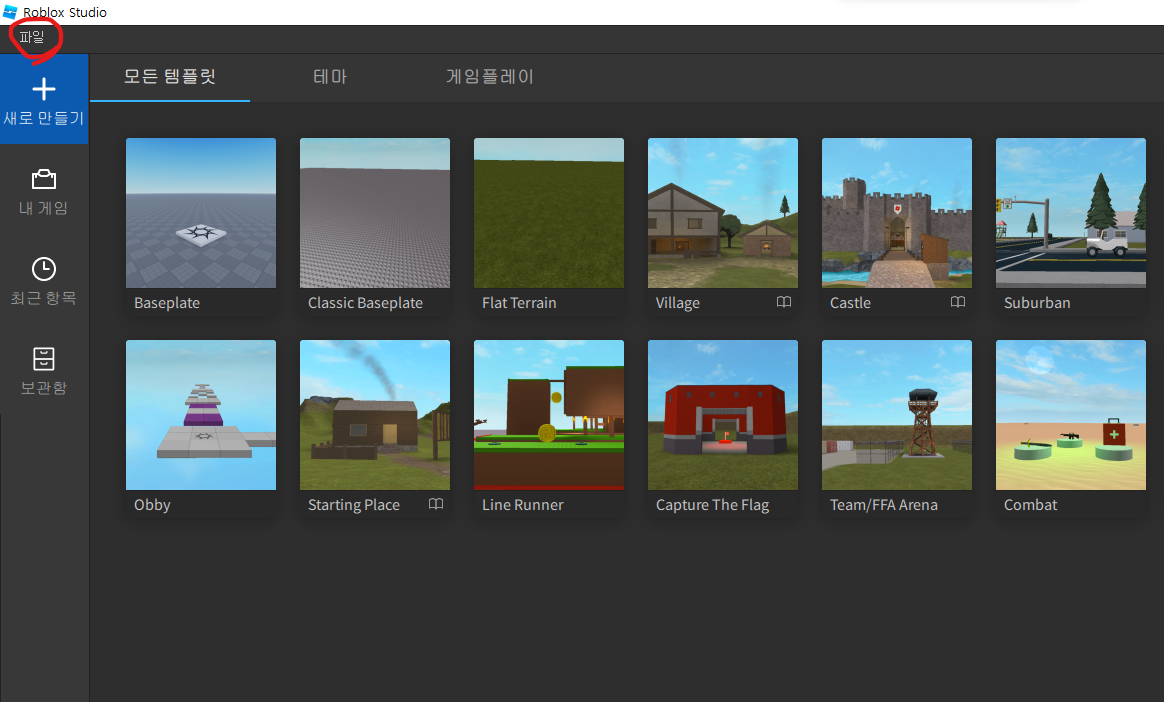Select the Village template thumbnail
Screen dimensions: 1164x702
pyautogui.click(x=723, y=213)
